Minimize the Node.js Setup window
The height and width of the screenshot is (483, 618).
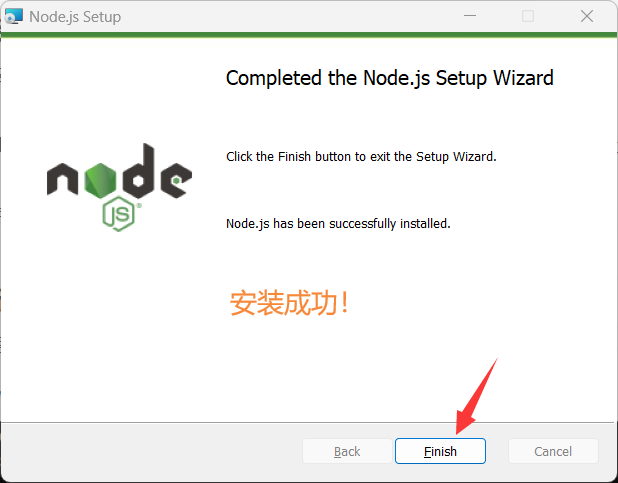470,16
